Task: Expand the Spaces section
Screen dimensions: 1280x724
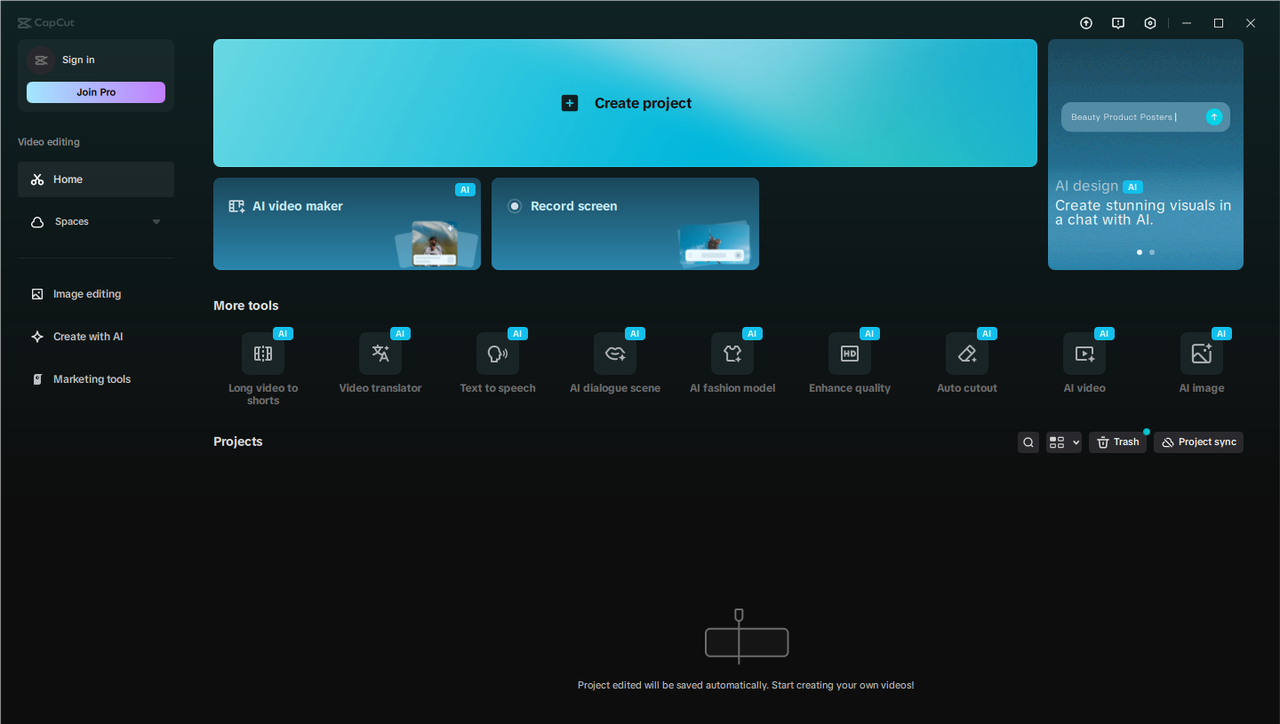Action: [x=95, y=221]
